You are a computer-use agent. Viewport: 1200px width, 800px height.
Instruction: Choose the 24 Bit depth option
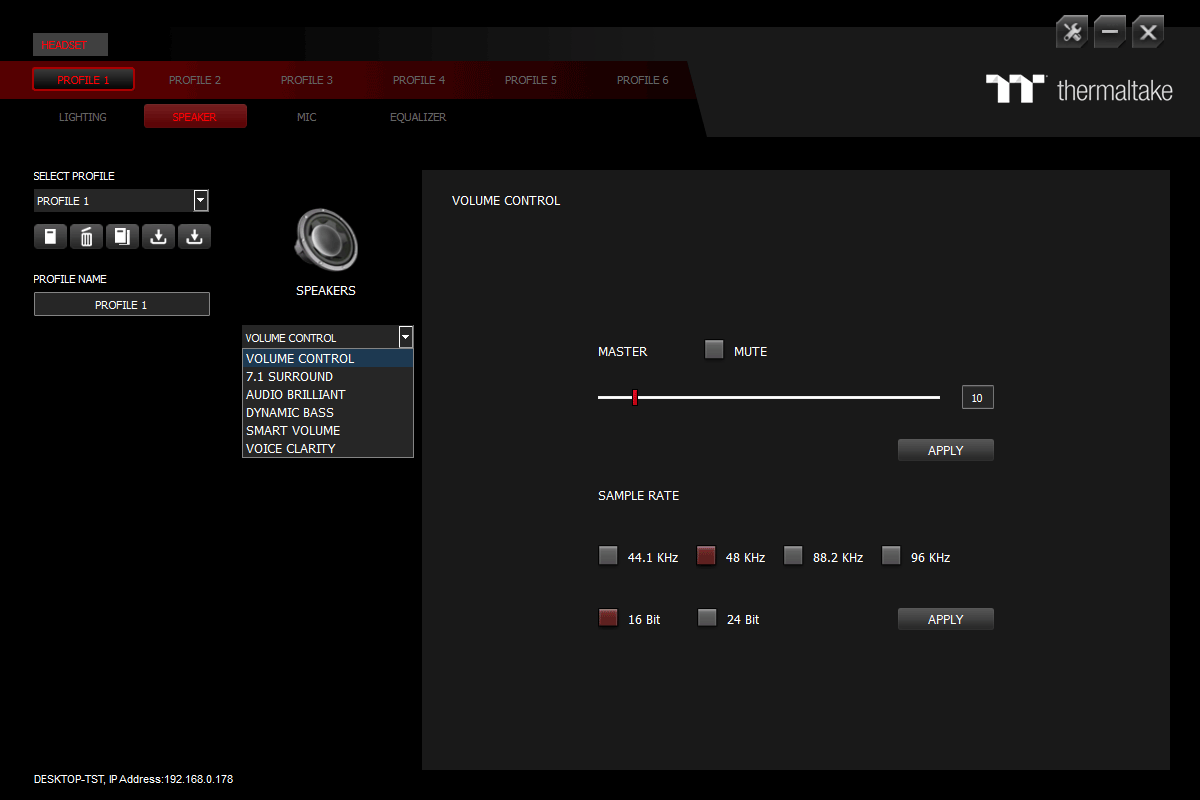707,618
